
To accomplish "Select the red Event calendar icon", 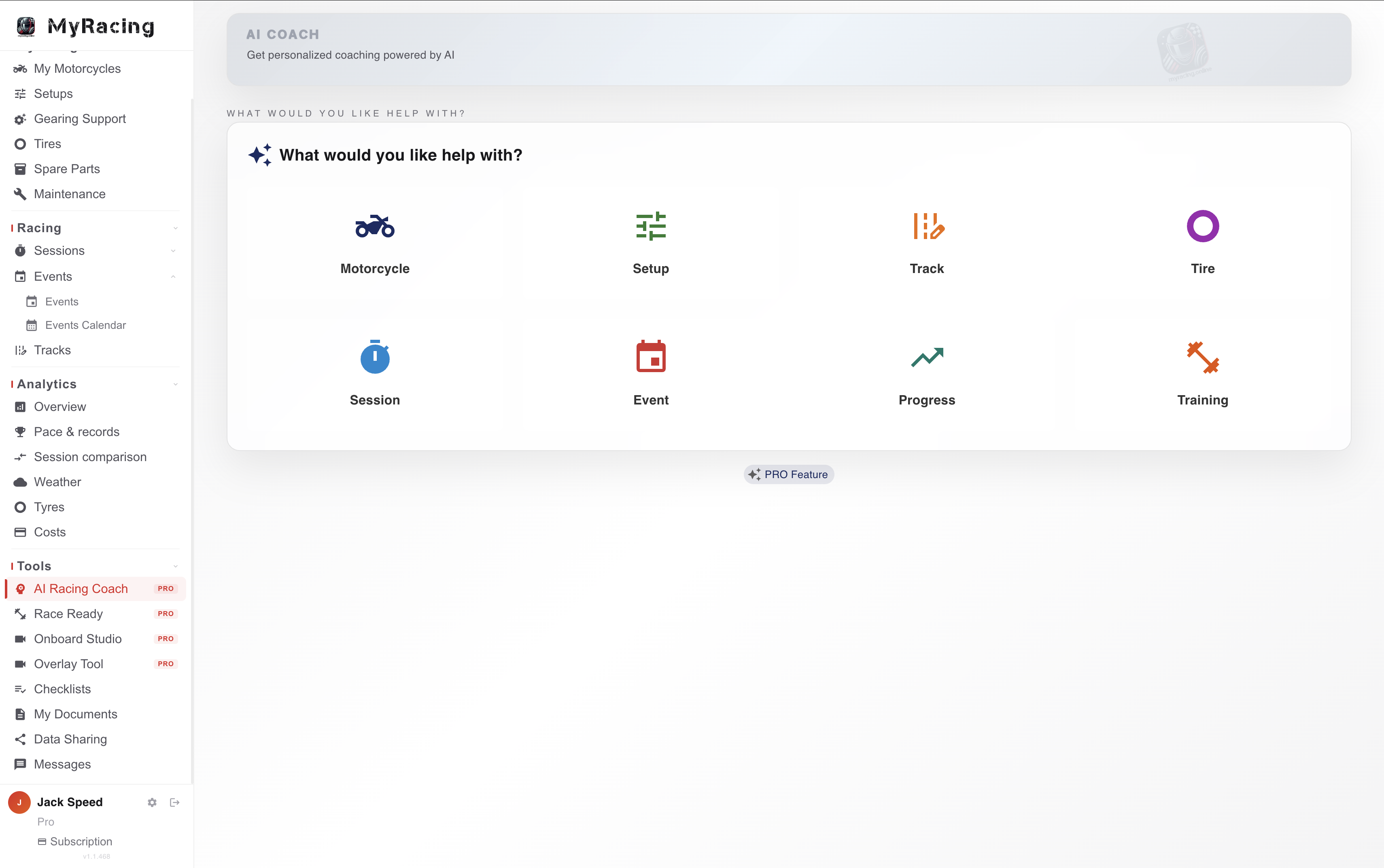I will [651, 356].
